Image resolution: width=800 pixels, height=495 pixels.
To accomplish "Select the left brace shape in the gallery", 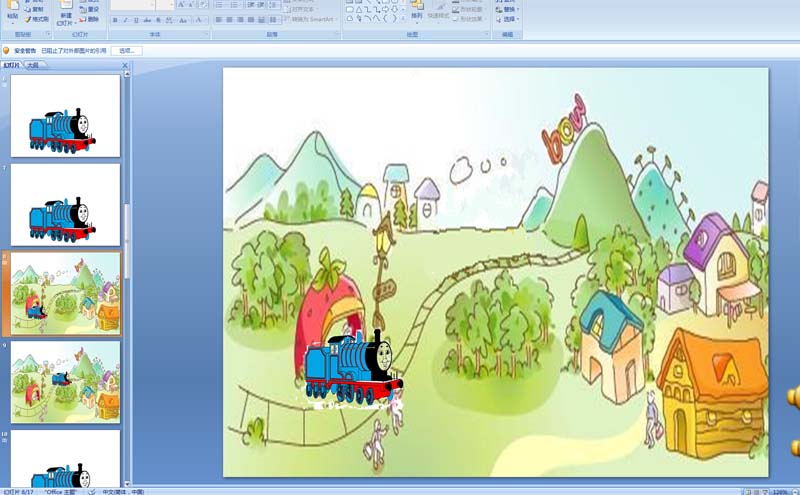I will (385, 18).
